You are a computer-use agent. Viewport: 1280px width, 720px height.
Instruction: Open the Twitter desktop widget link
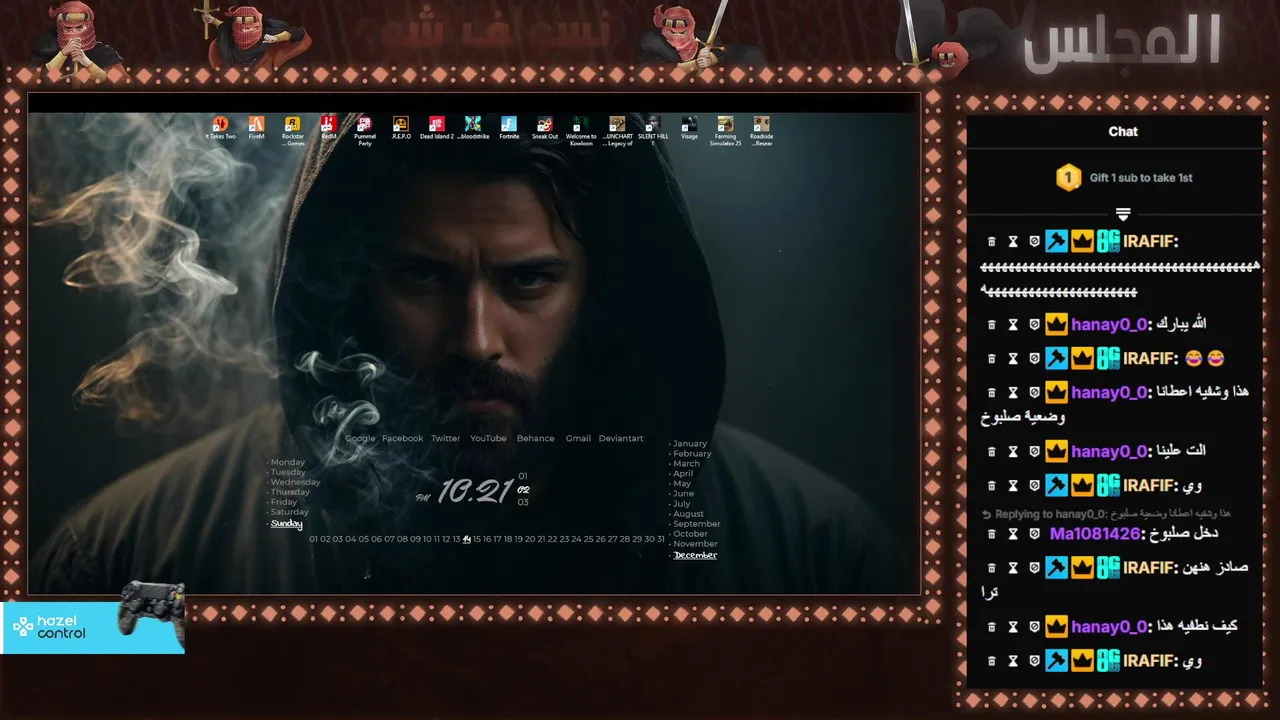pyautogui.click(x=446, y=438)
